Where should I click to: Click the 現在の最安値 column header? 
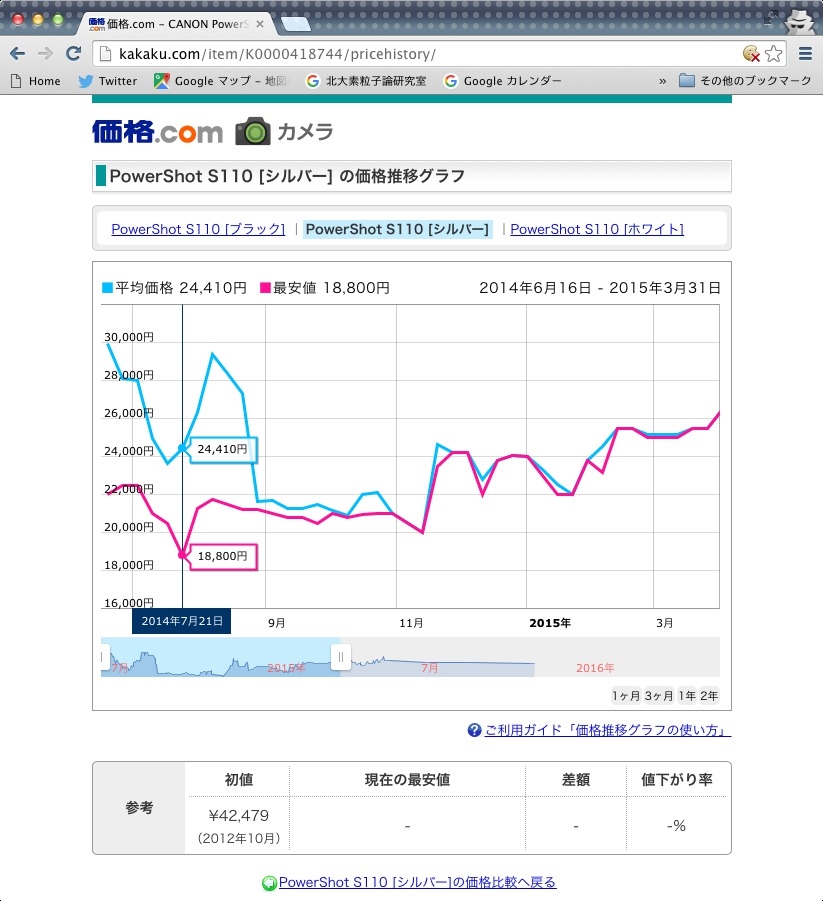pos(407,780)
